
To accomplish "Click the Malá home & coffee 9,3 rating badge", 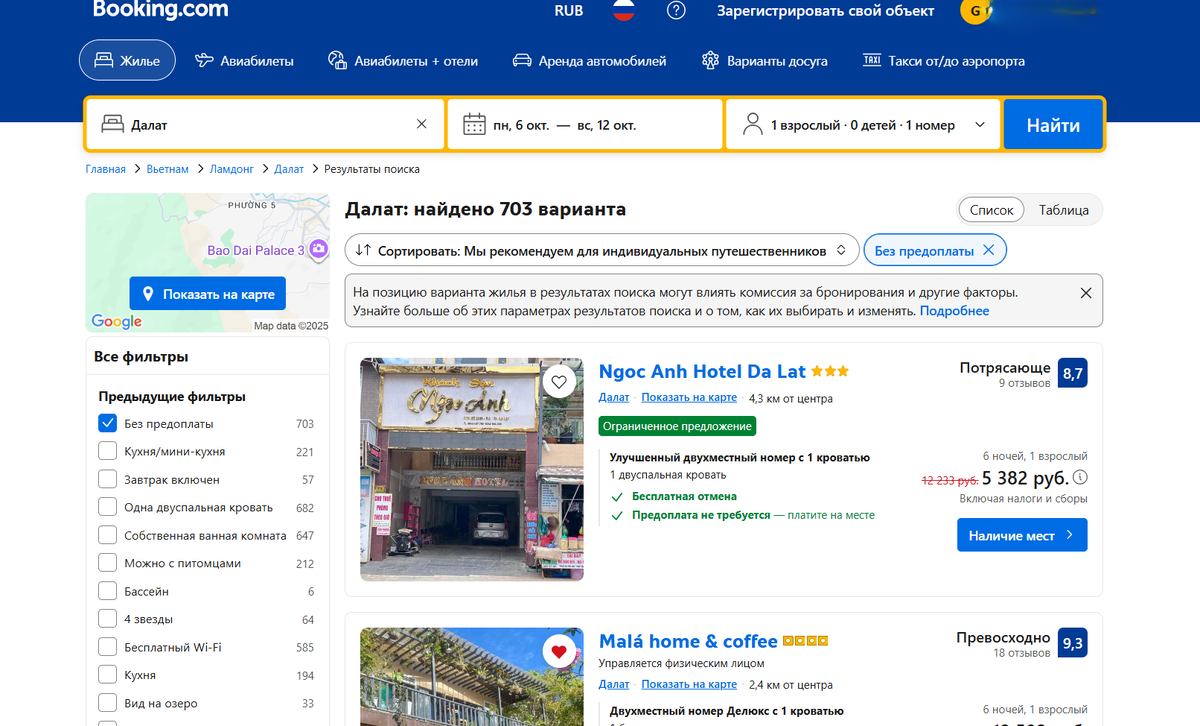I will tap(1073, 645).
